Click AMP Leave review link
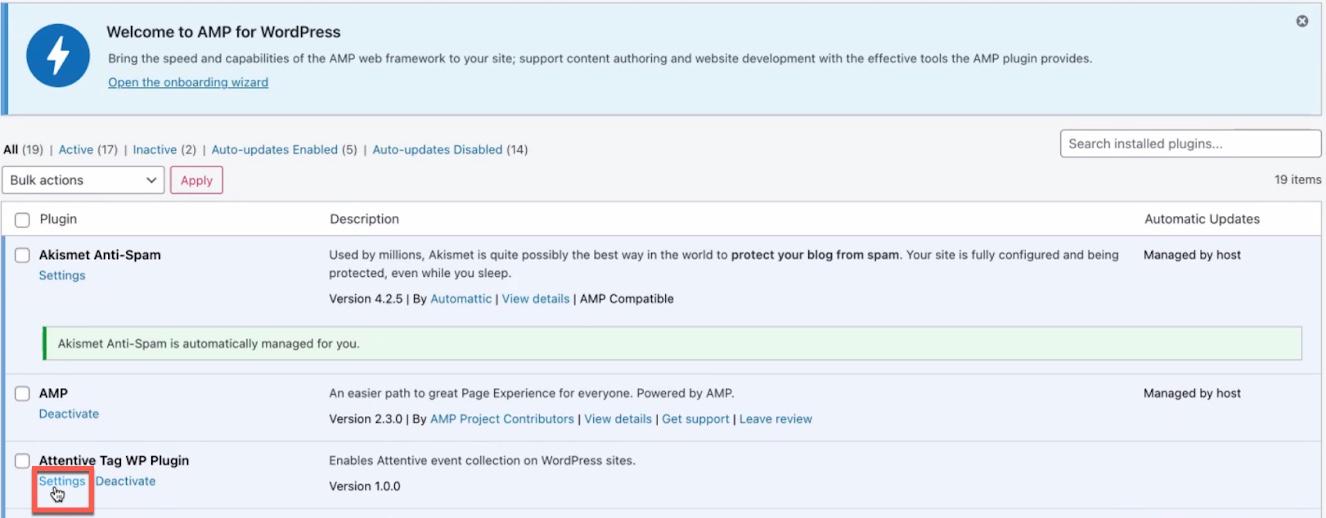Screen dimensions: 1326x518 tap(775, 419)
